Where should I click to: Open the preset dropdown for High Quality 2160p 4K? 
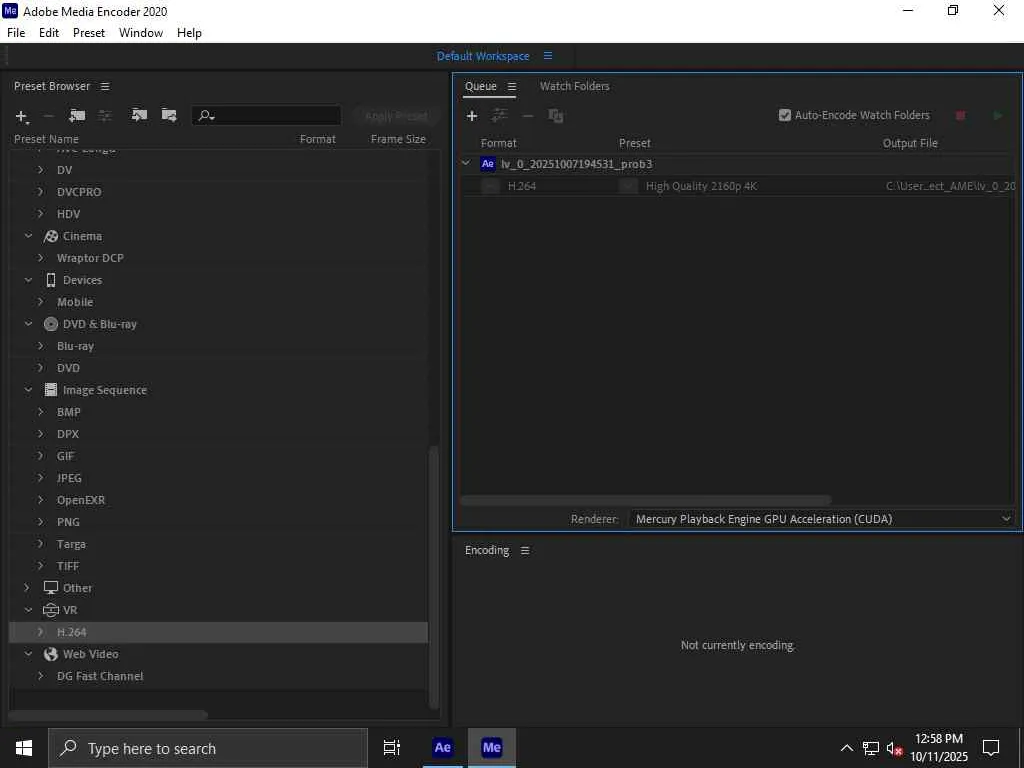pyautogui.click(x=628, y=187)
